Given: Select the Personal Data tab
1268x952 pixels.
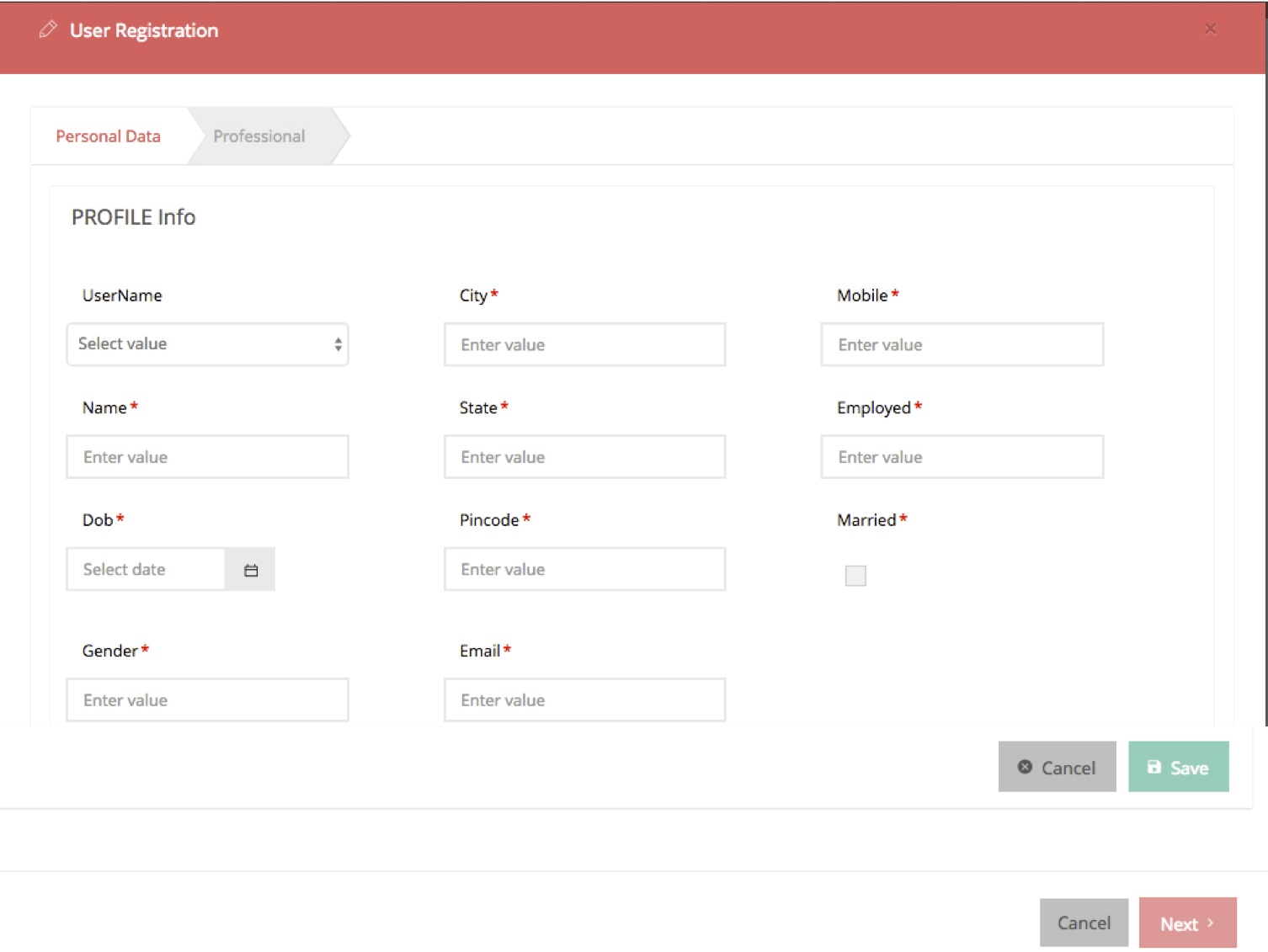Looking at the screenshot, I should (x=108, y=136).
